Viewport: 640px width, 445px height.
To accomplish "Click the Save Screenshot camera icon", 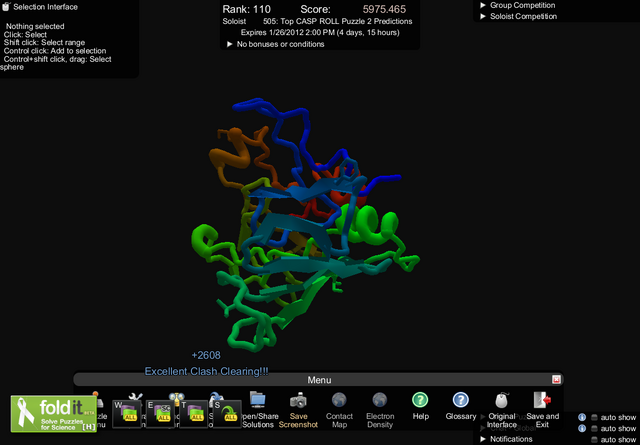I will (298, 400).
